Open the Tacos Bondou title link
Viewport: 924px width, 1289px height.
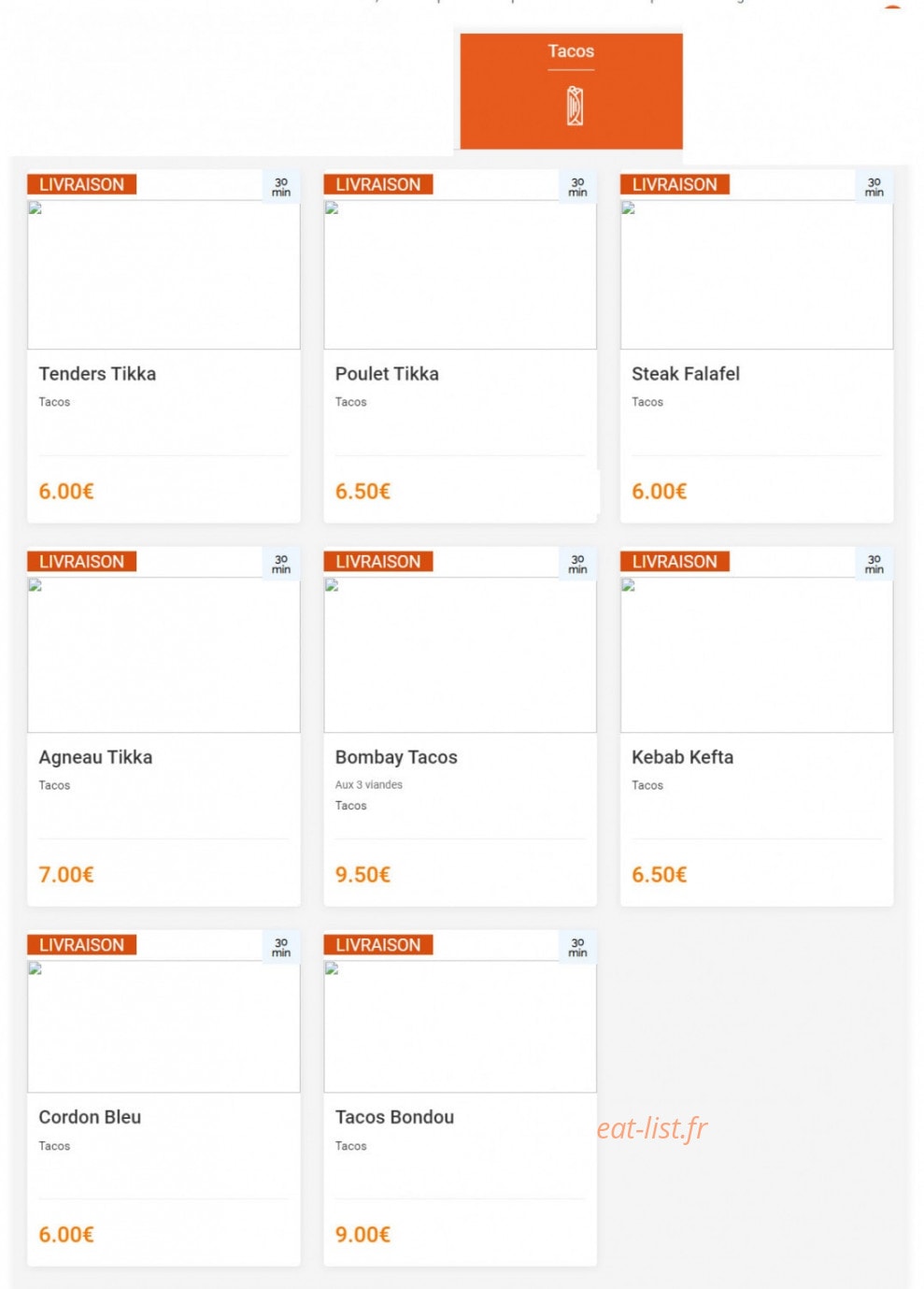click(x=394, y=1117)
